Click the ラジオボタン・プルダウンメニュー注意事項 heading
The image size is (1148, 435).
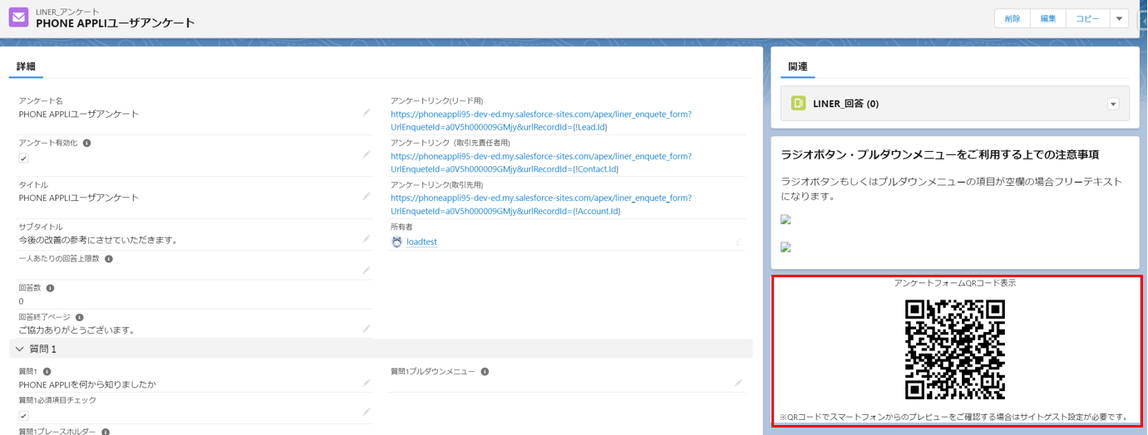tap(942, 155)
